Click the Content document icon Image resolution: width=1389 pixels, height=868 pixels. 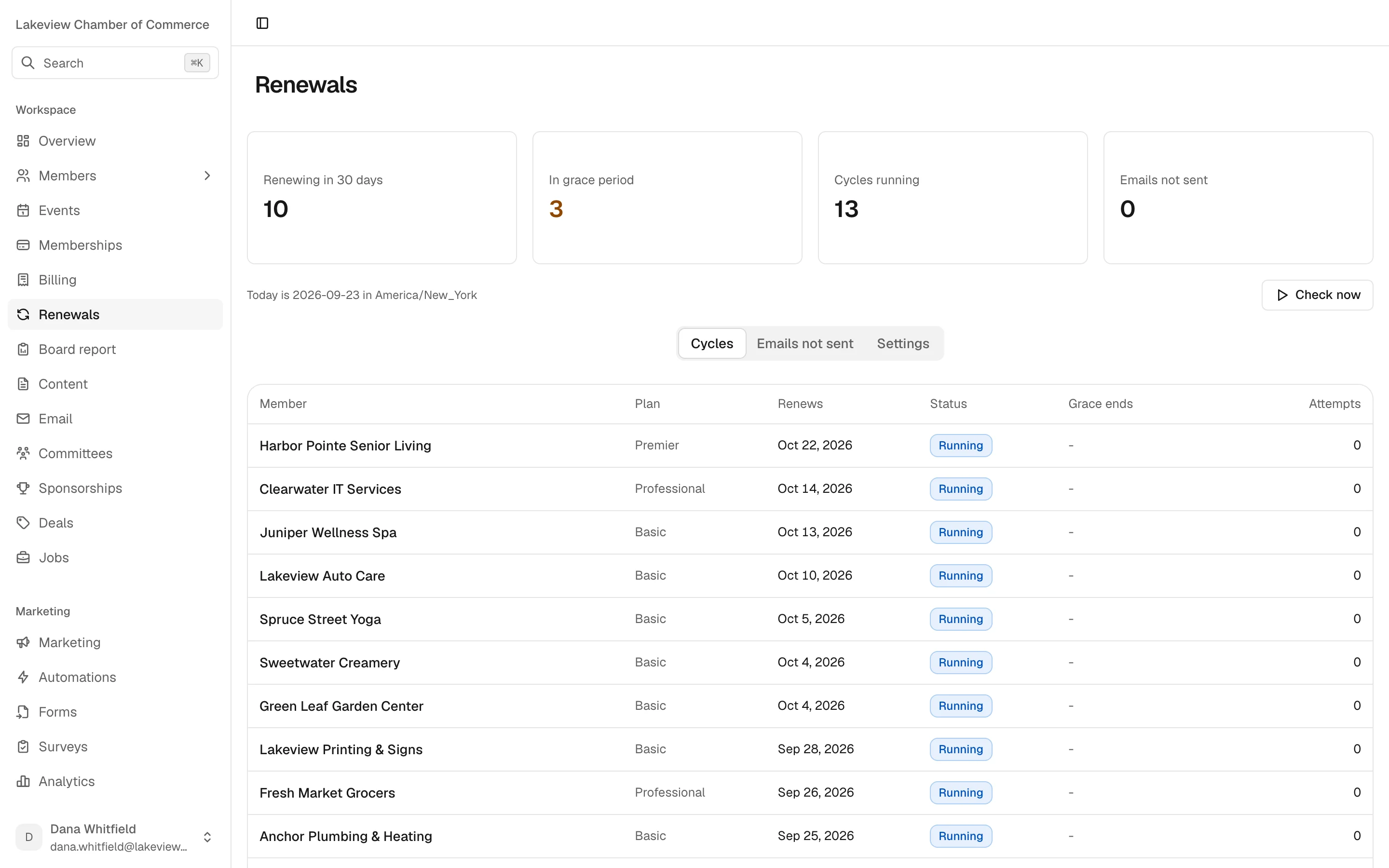click(x=23, y=384)
